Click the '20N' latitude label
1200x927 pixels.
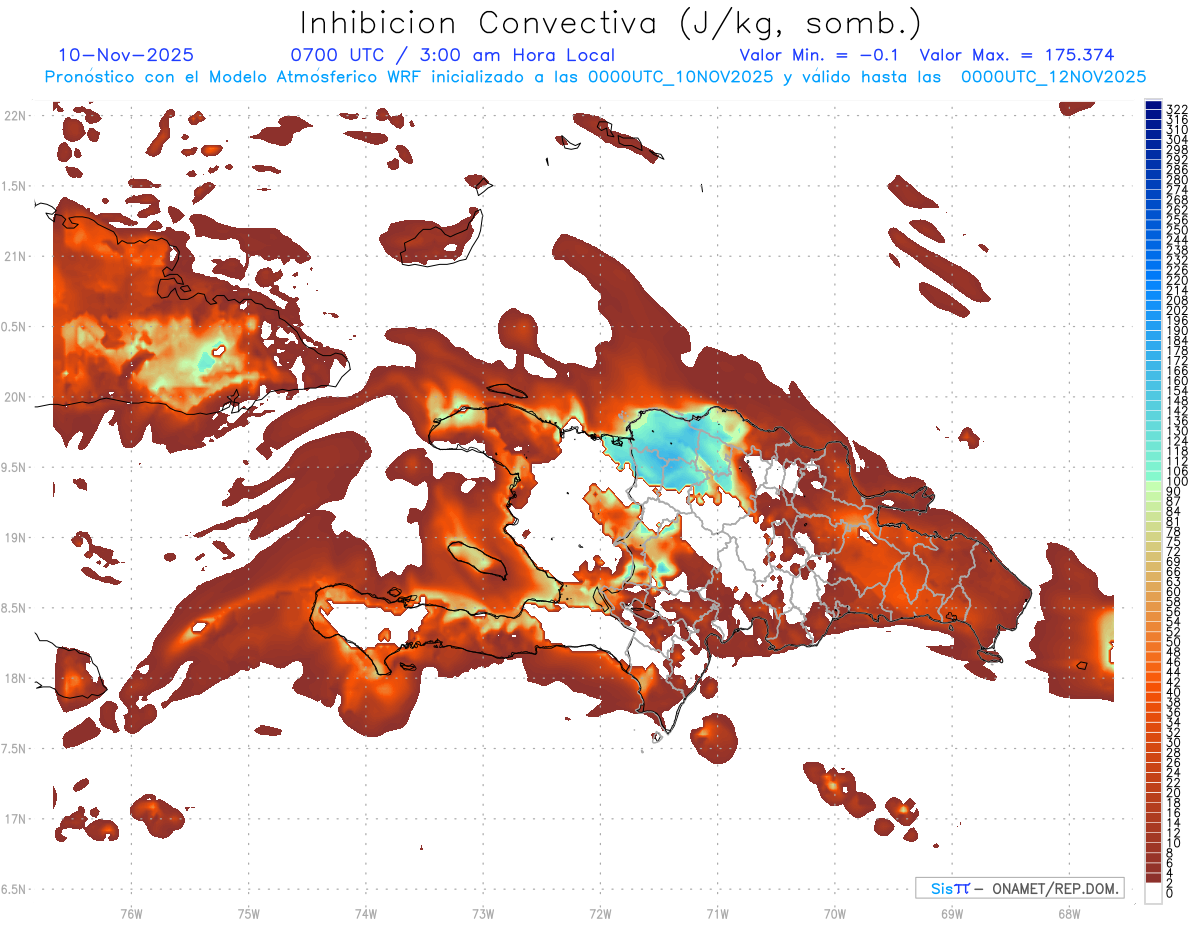click(x=14, y=397)
